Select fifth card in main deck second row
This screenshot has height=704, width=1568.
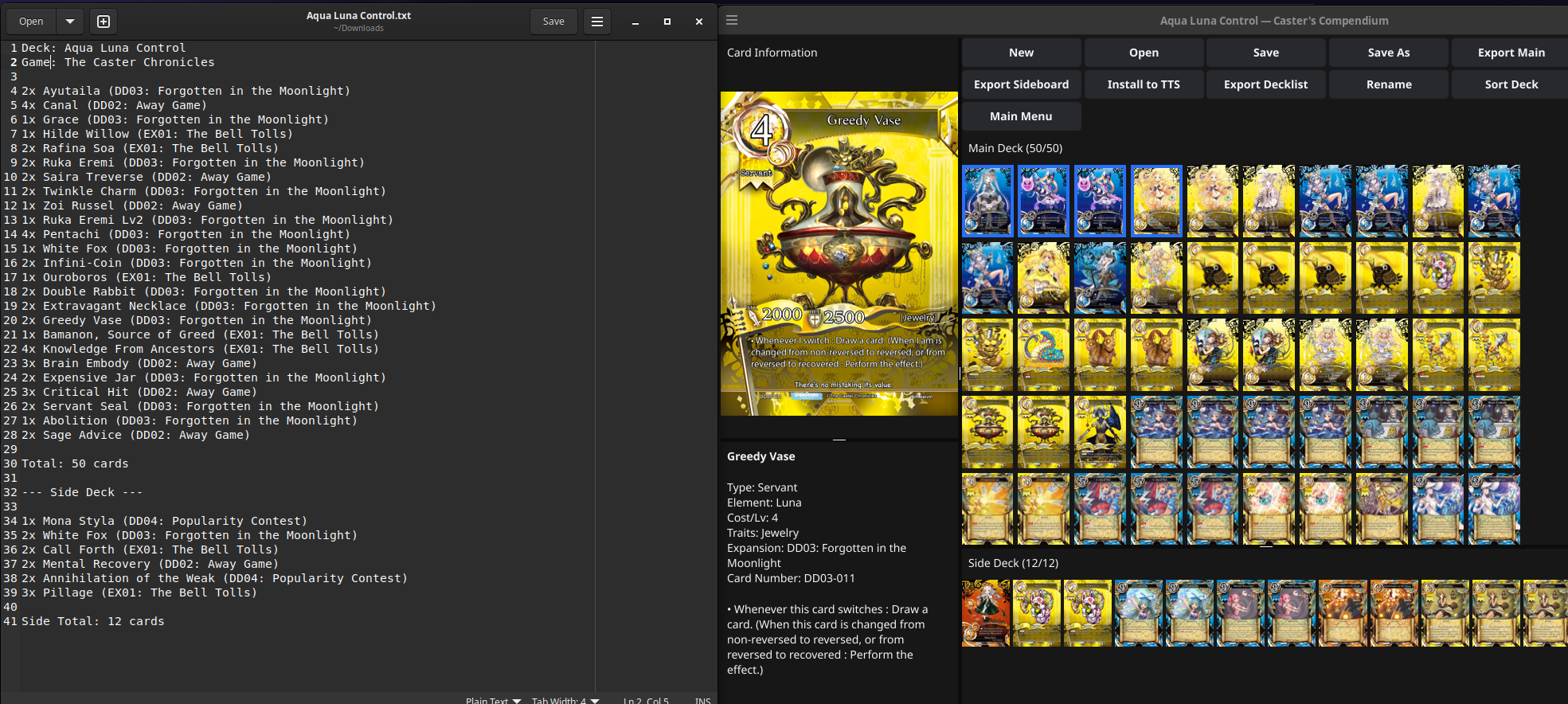click(x=1213, y=279)
